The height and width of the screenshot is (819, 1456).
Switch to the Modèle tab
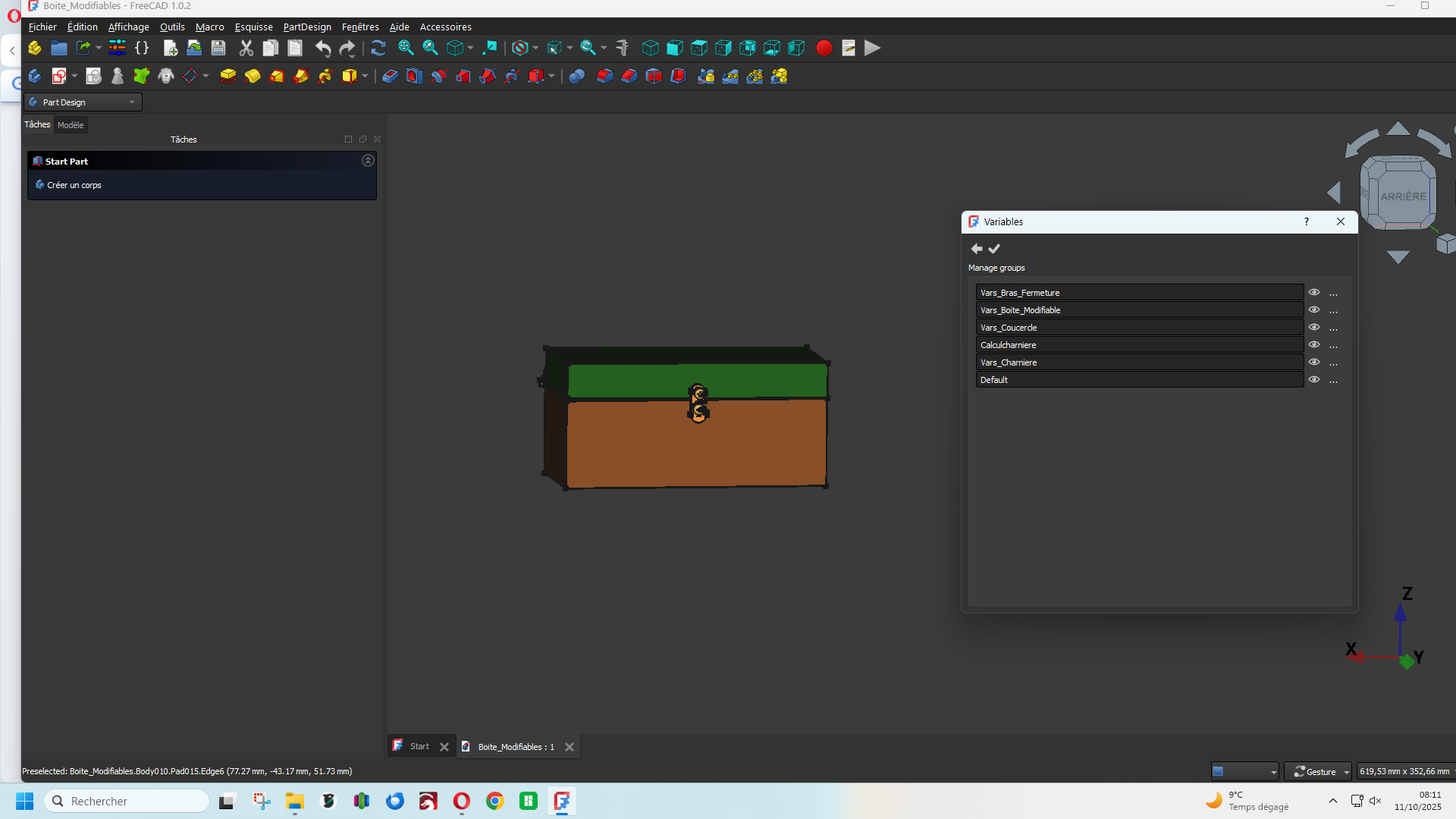[71, 125]
